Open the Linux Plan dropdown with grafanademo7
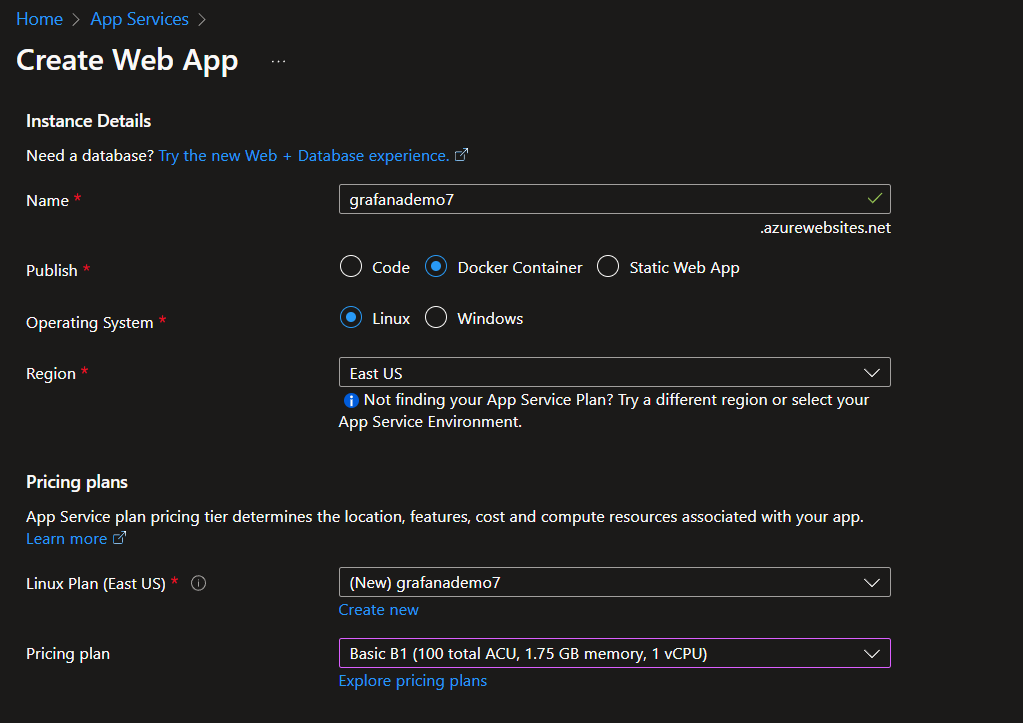The width and height of the screenshot is (1023, 723). click(615, 582)
